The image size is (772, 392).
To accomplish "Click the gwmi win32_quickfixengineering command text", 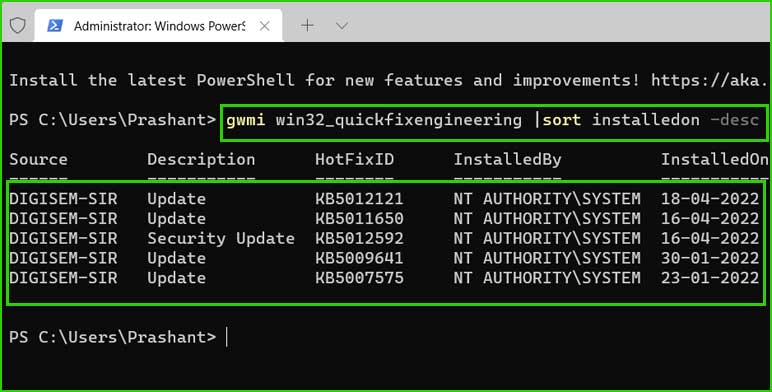I will [x=374, y=120].
